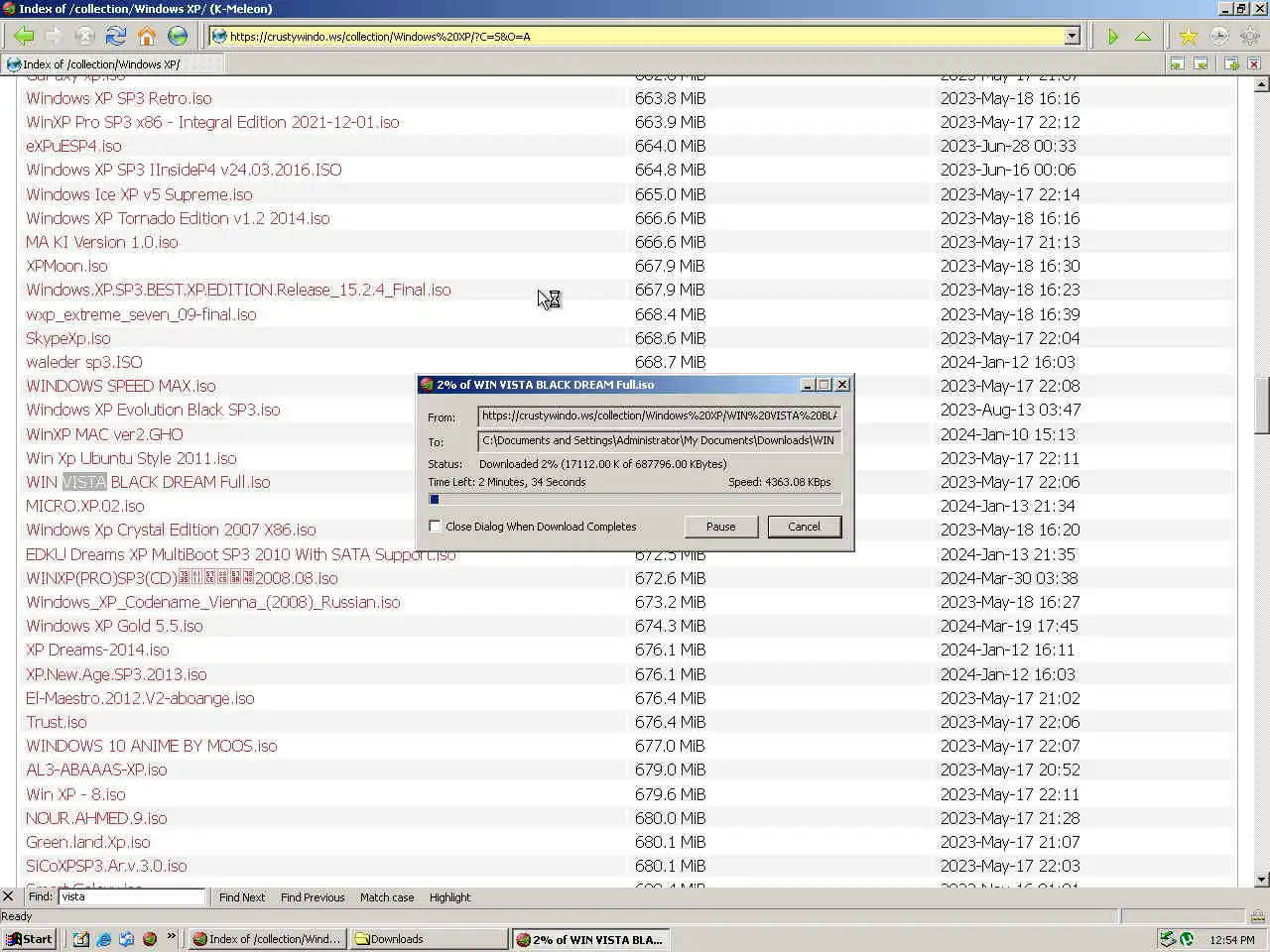This screenshot has height=952, width=1270.
Task: Open the Start menu
Action: [30, 939]
